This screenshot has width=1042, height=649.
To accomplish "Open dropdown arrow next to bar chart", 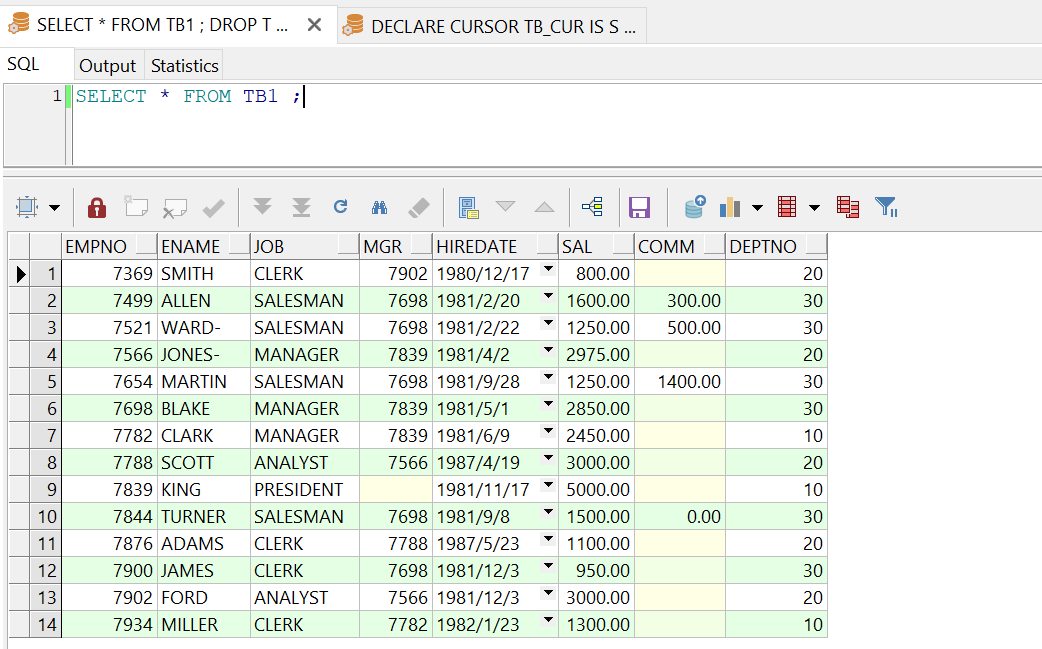I will tap(757, 208).
